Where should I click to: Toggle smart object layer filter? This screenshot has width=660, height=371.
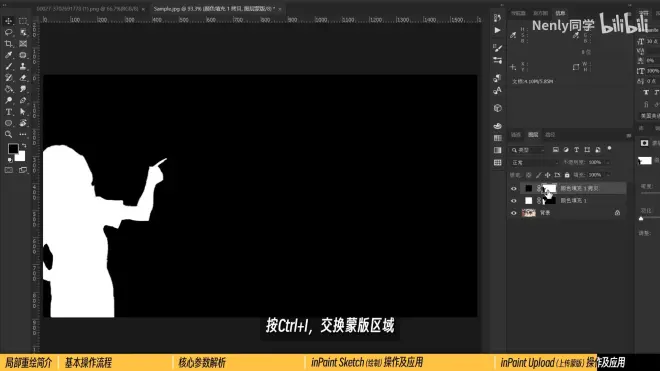598,150
